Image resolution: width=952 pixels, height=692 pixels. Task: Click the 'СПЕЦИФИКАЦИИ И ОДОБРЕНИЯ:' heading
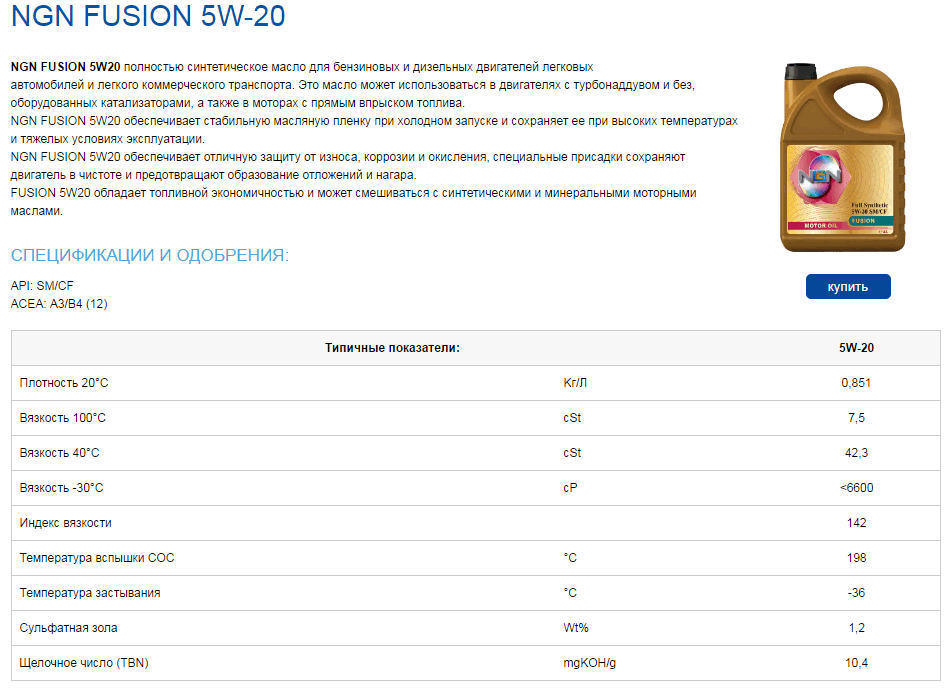[x=150, y=255]
